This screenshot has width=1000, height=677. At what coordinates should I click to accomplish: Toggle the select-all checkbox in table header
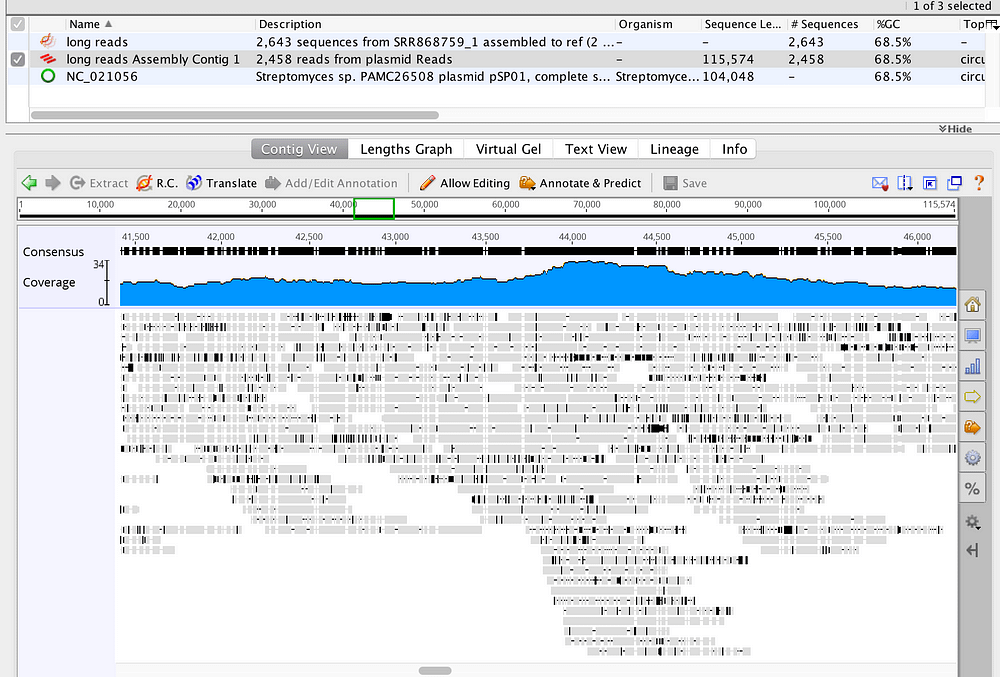tap(18, 24)
